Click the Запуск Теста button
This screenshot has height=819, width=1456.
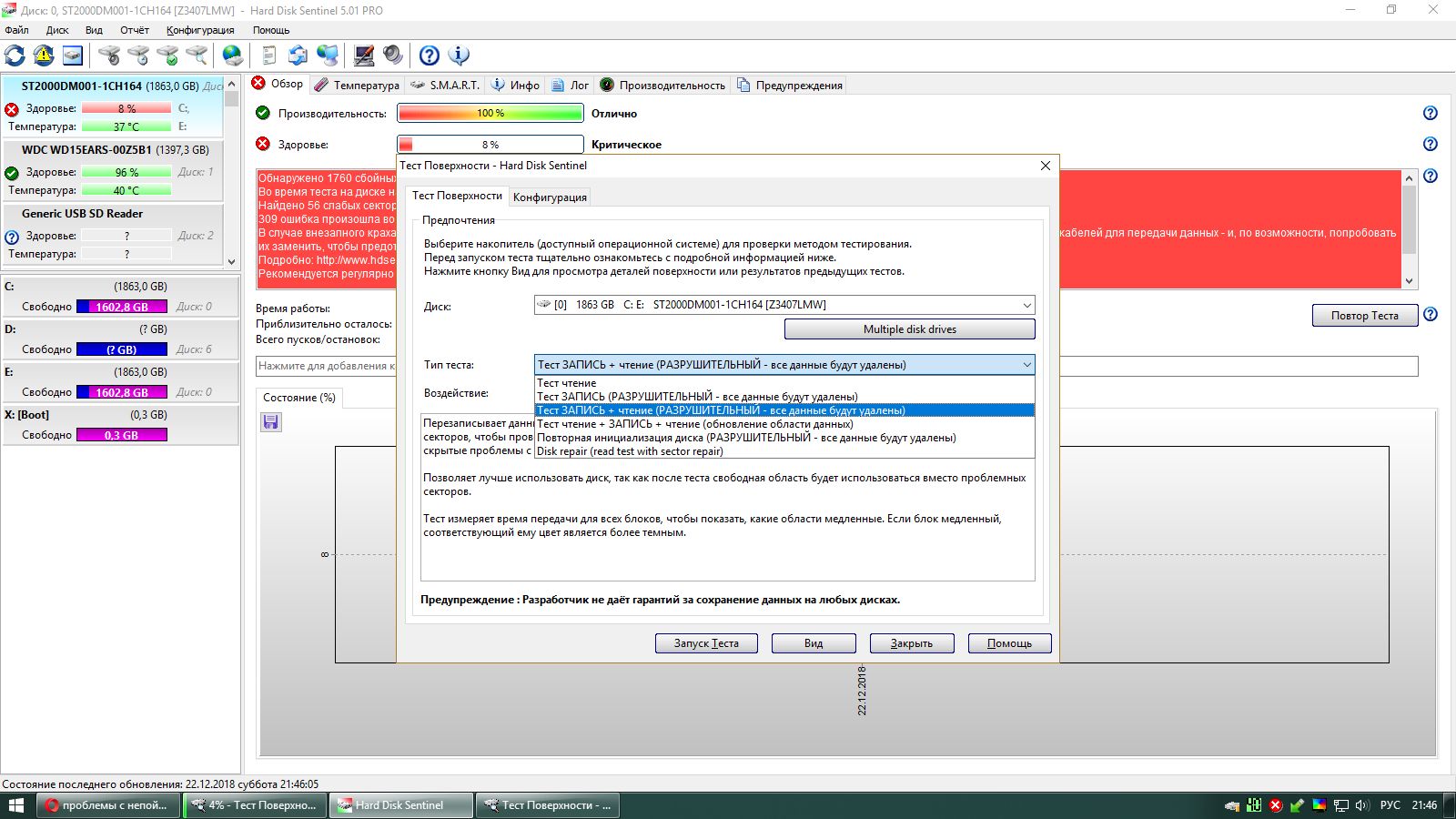pyautogui.click(x=706, y=643)
